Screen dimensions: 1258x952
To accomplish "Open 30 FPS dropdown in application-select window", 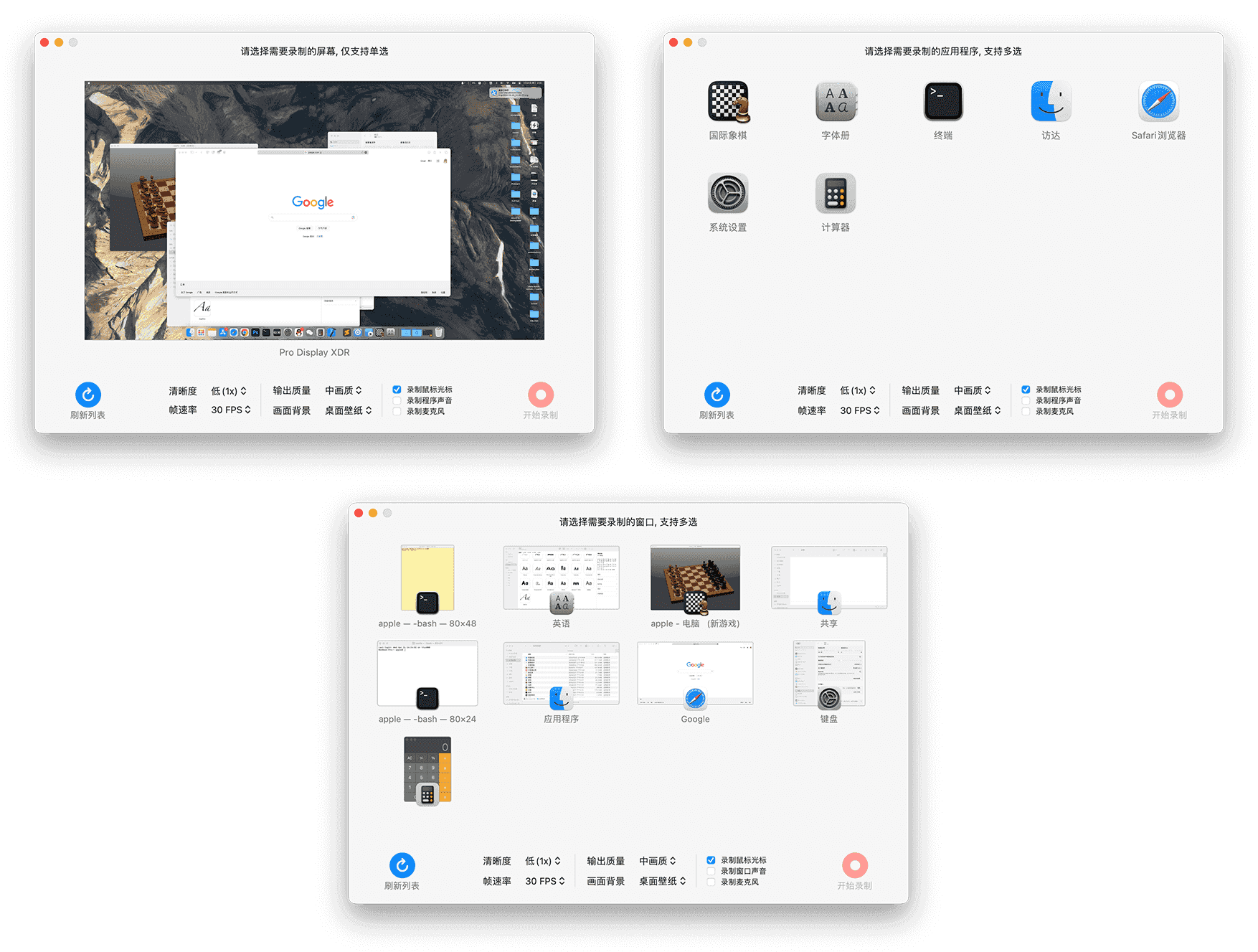I will [860, 410].
